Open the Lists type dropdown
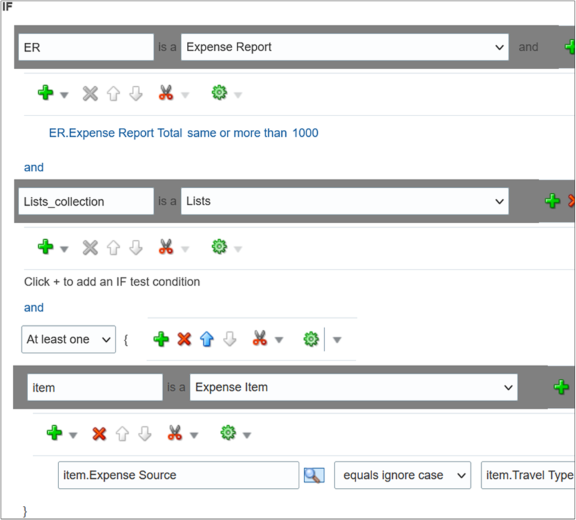 coord(345,201)
